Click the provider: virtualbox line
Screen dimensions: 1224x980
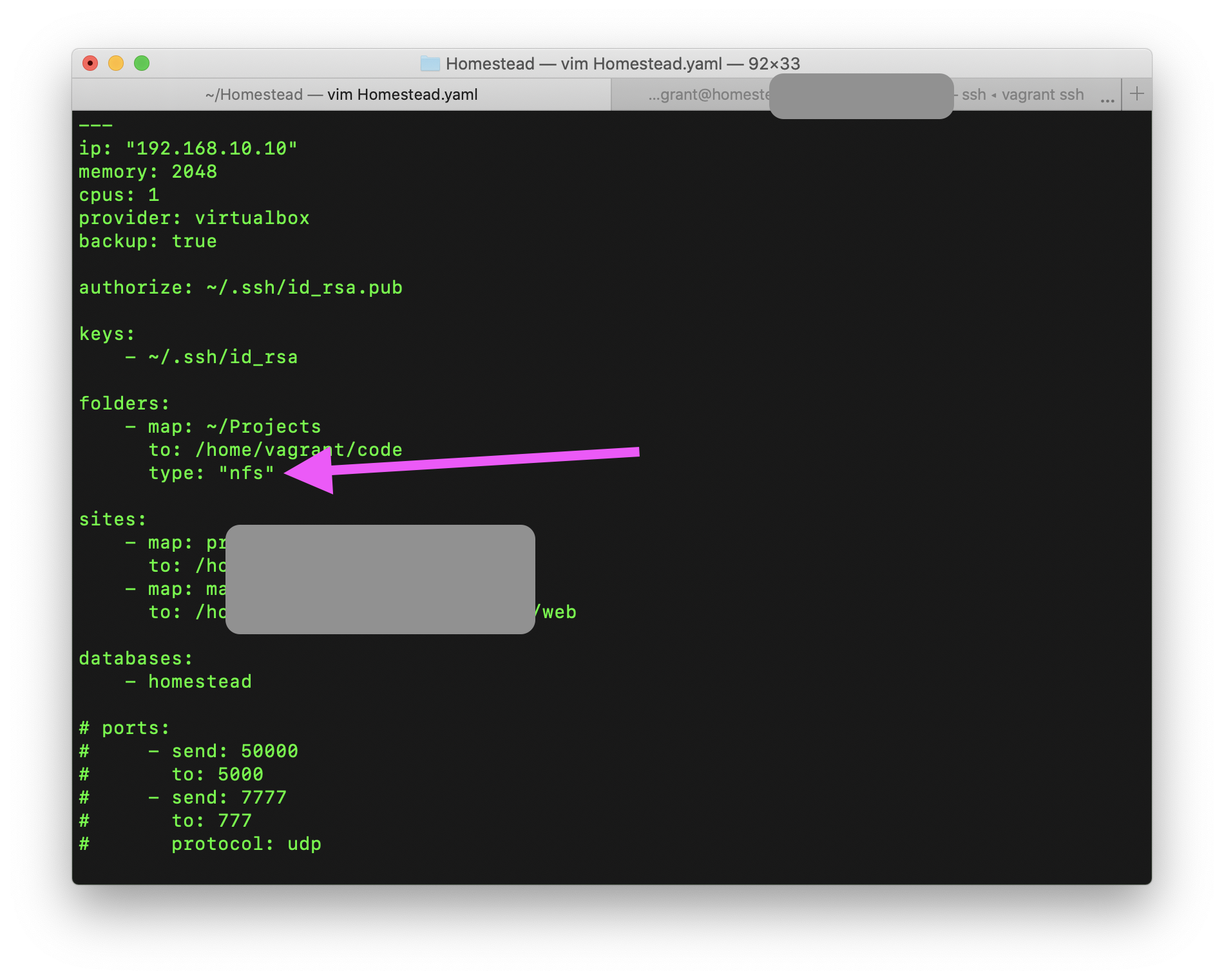coord(194,218)
